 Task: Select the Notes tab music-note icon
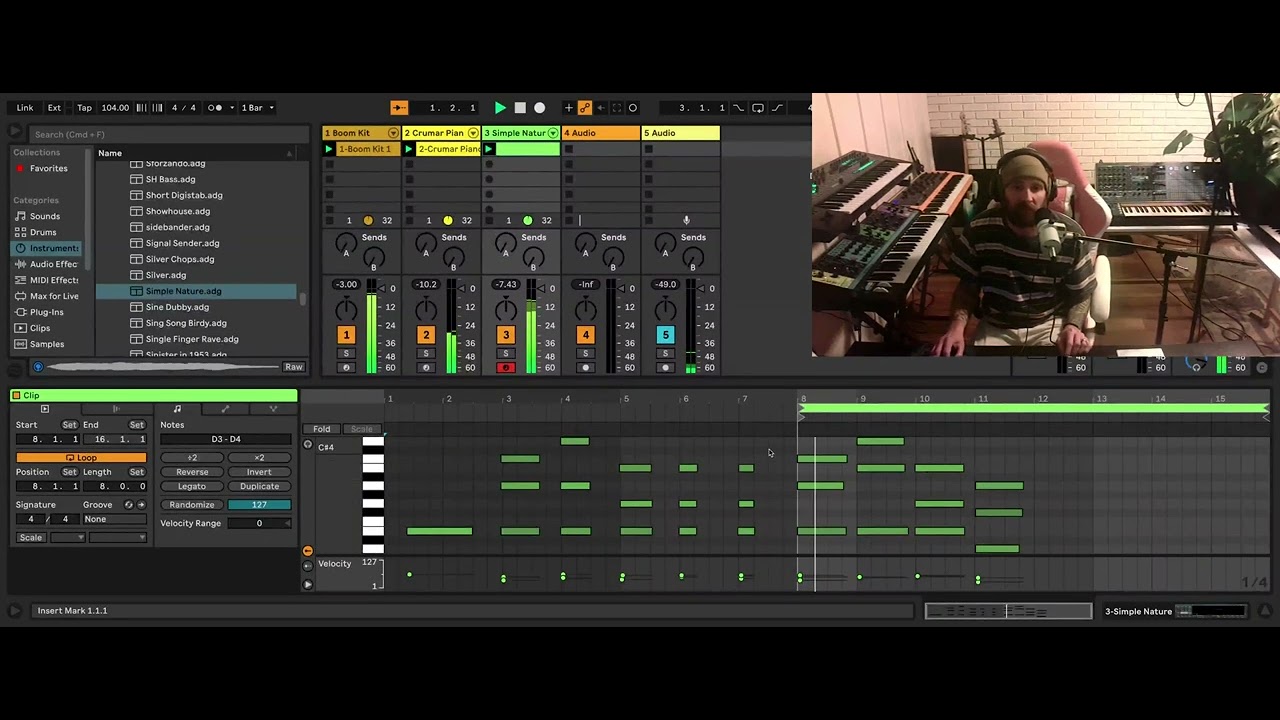[177, 409]
